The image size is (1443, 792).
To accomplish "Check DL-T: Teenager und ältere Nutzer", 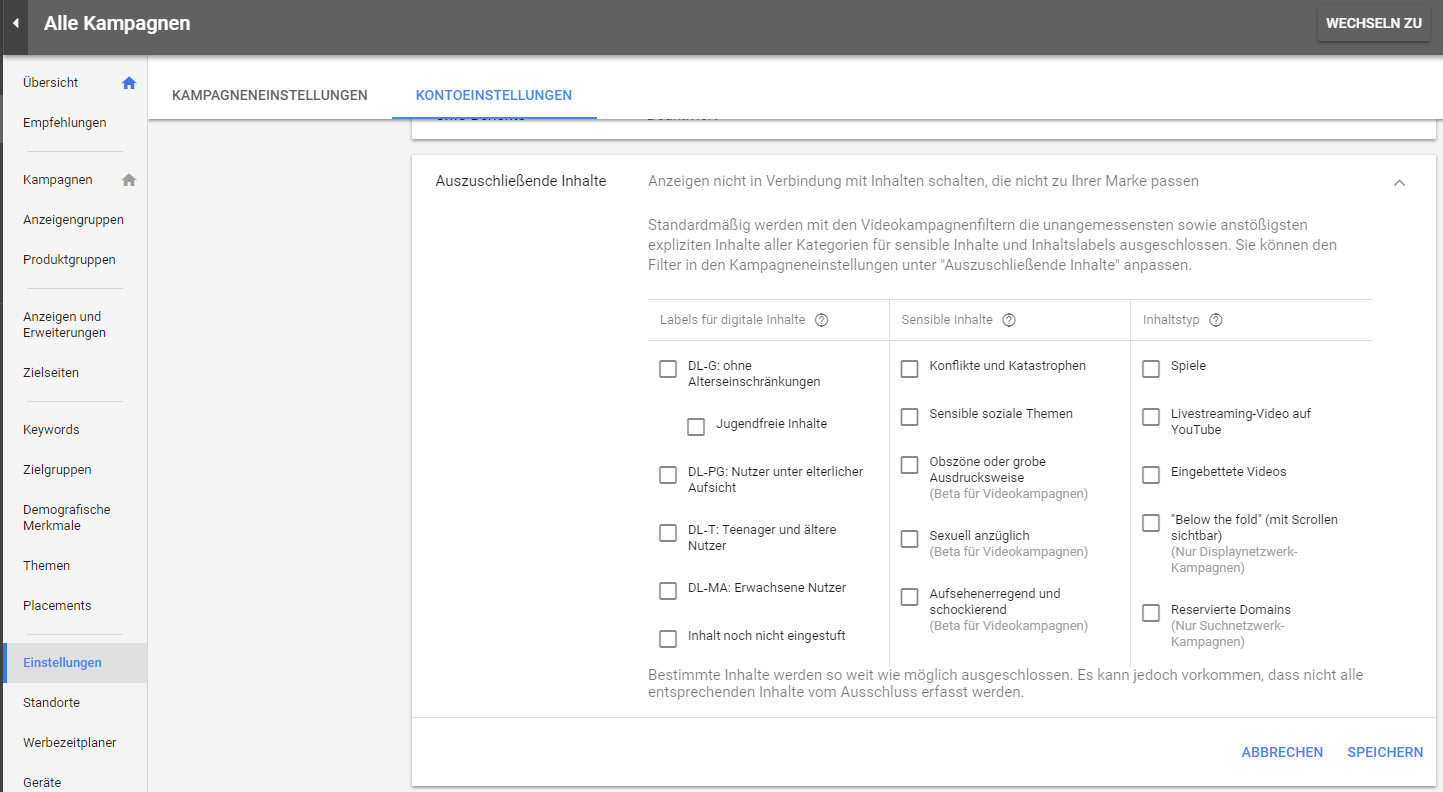I will (668, 533).
